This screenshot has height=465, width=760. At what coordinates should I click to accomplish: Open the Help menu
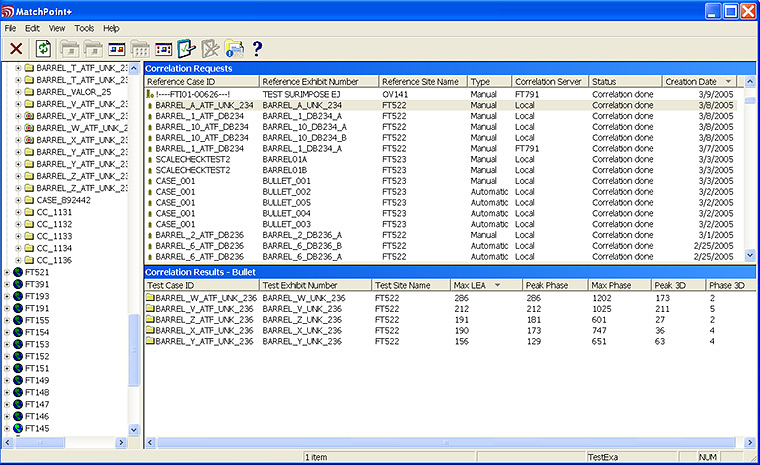111,28
